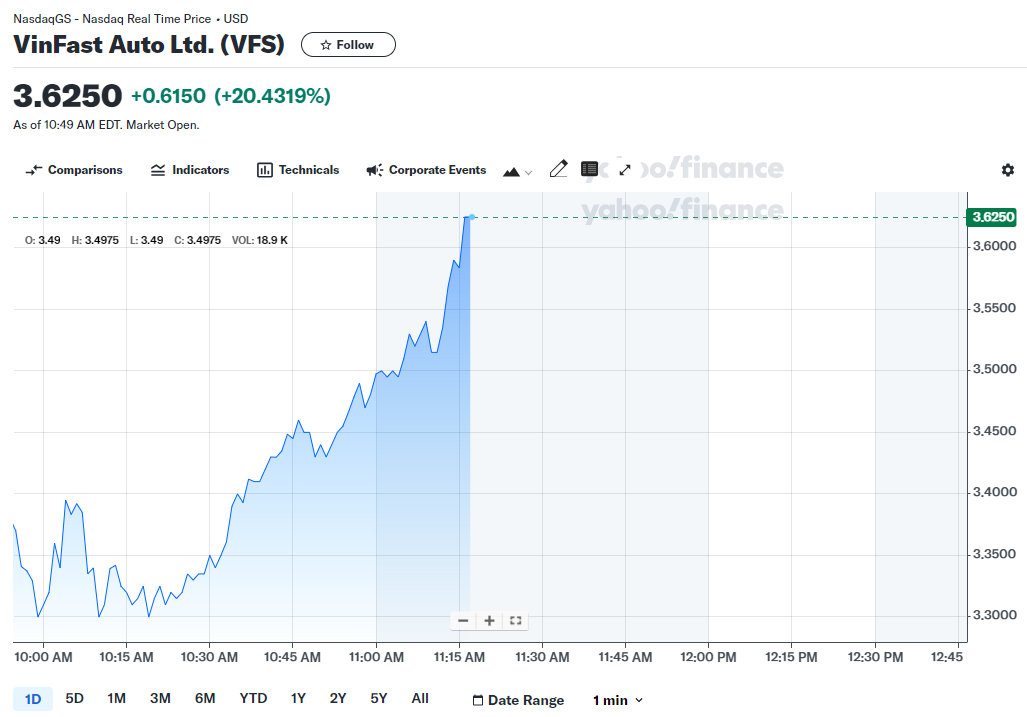Click the Technicals chart icon
This screenshot has height=717, width=1027.
265,170
